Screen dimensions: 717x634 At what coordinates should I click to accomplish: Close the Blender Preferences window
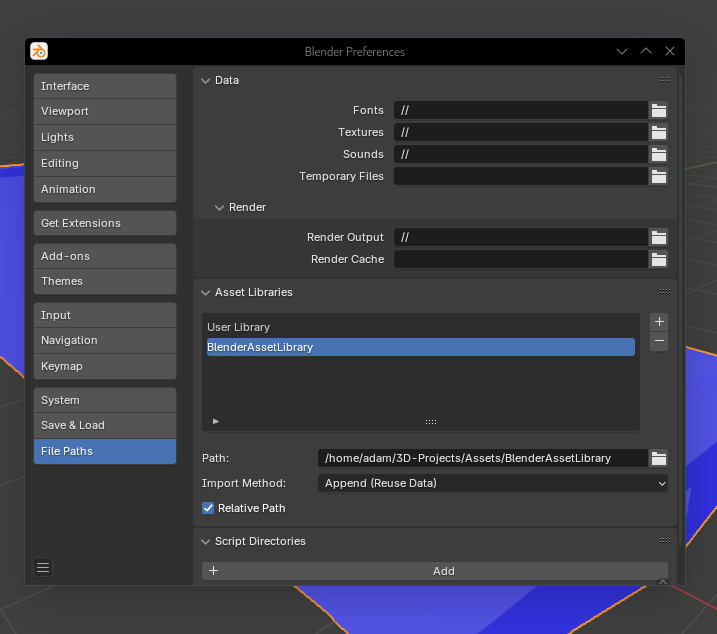(x=670, y=51)
